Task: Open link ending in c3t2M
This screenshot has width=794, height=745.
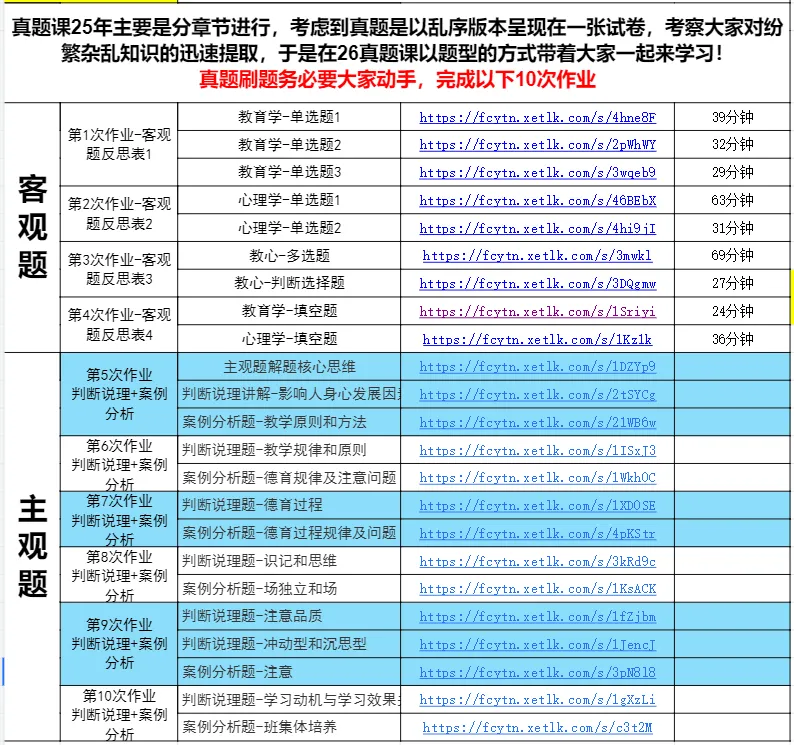Action: (537, 727)
